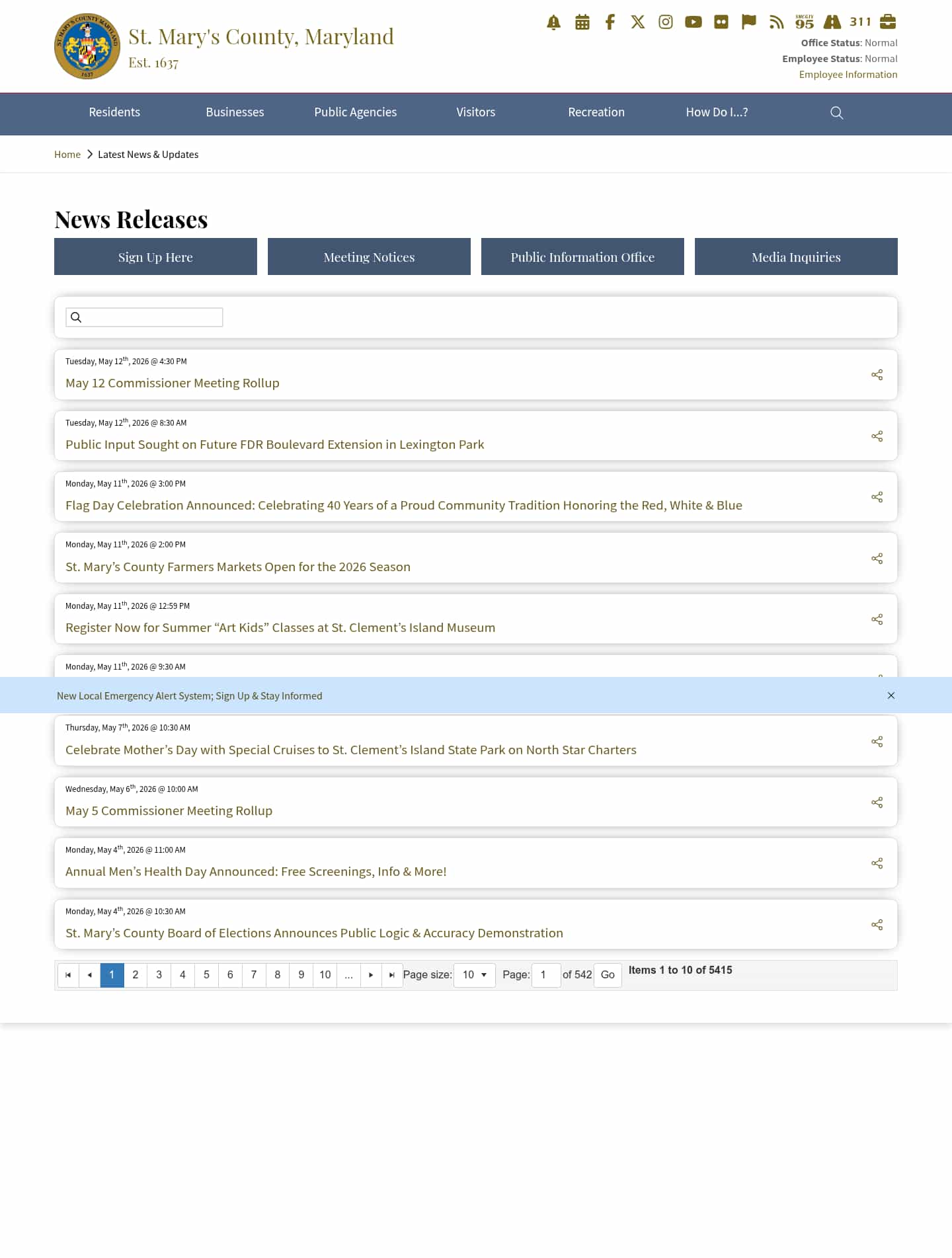Open the Visitors menu
The height and width of the screenshot is (1258, 952).
point(476,112)
